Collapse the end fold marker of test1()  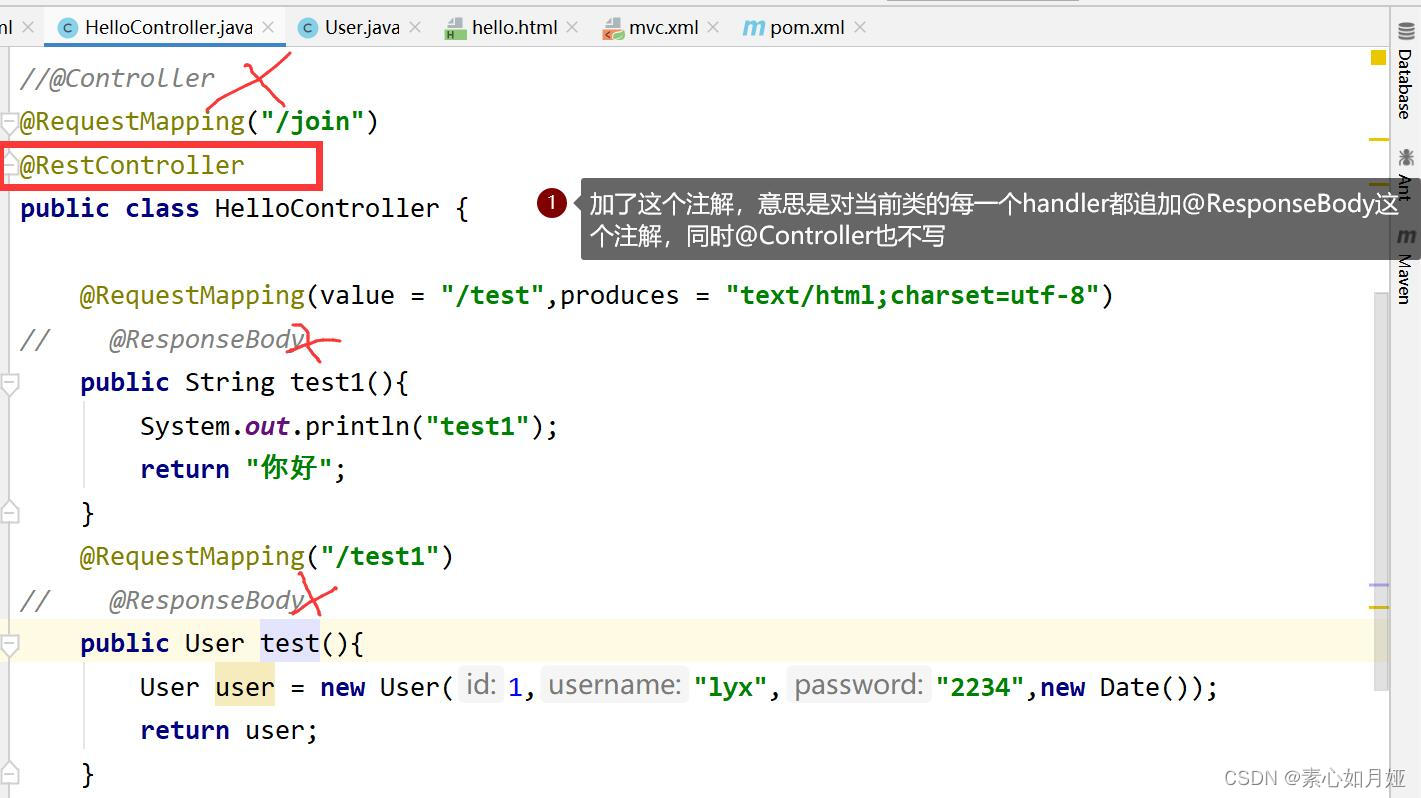10,512
